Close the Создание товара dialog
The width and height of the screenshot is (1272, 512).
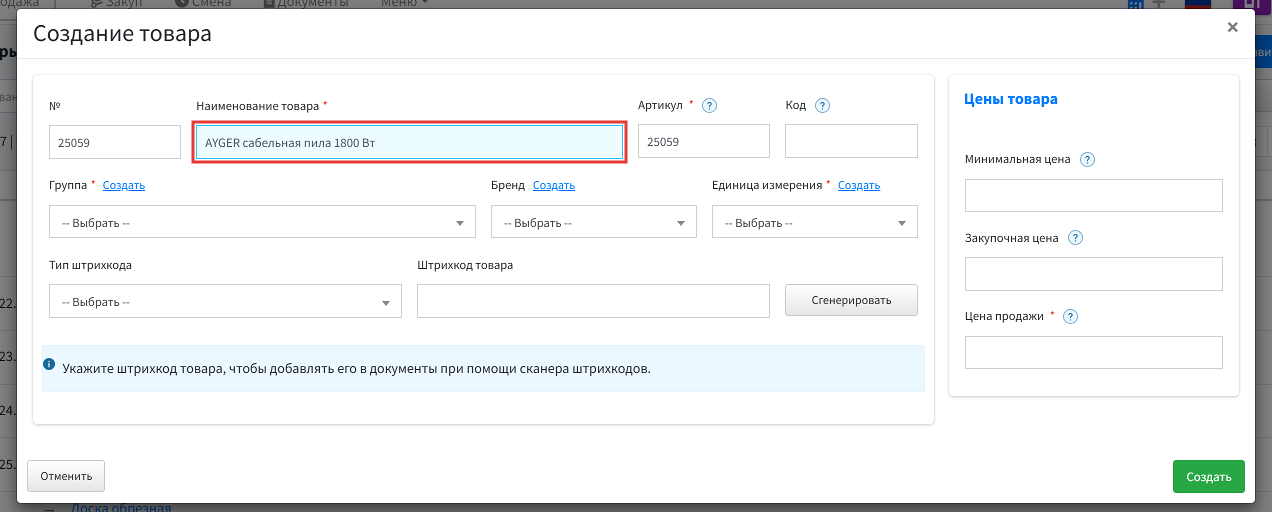1233,28
